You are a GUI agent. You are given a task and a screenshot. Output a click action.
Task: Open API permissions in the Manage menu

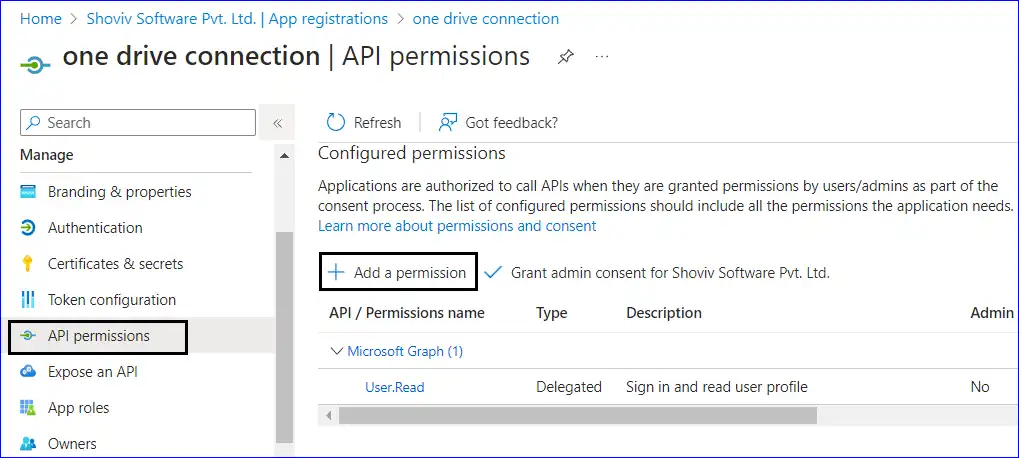click(x=98, y=336)
